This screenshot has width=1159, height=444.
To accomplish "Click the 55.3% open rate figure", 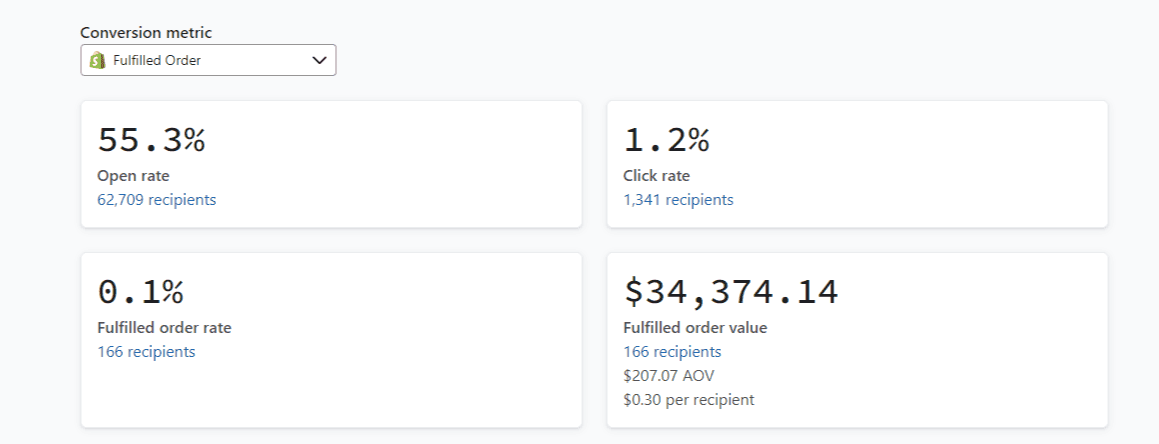I will tap(151, 140).
